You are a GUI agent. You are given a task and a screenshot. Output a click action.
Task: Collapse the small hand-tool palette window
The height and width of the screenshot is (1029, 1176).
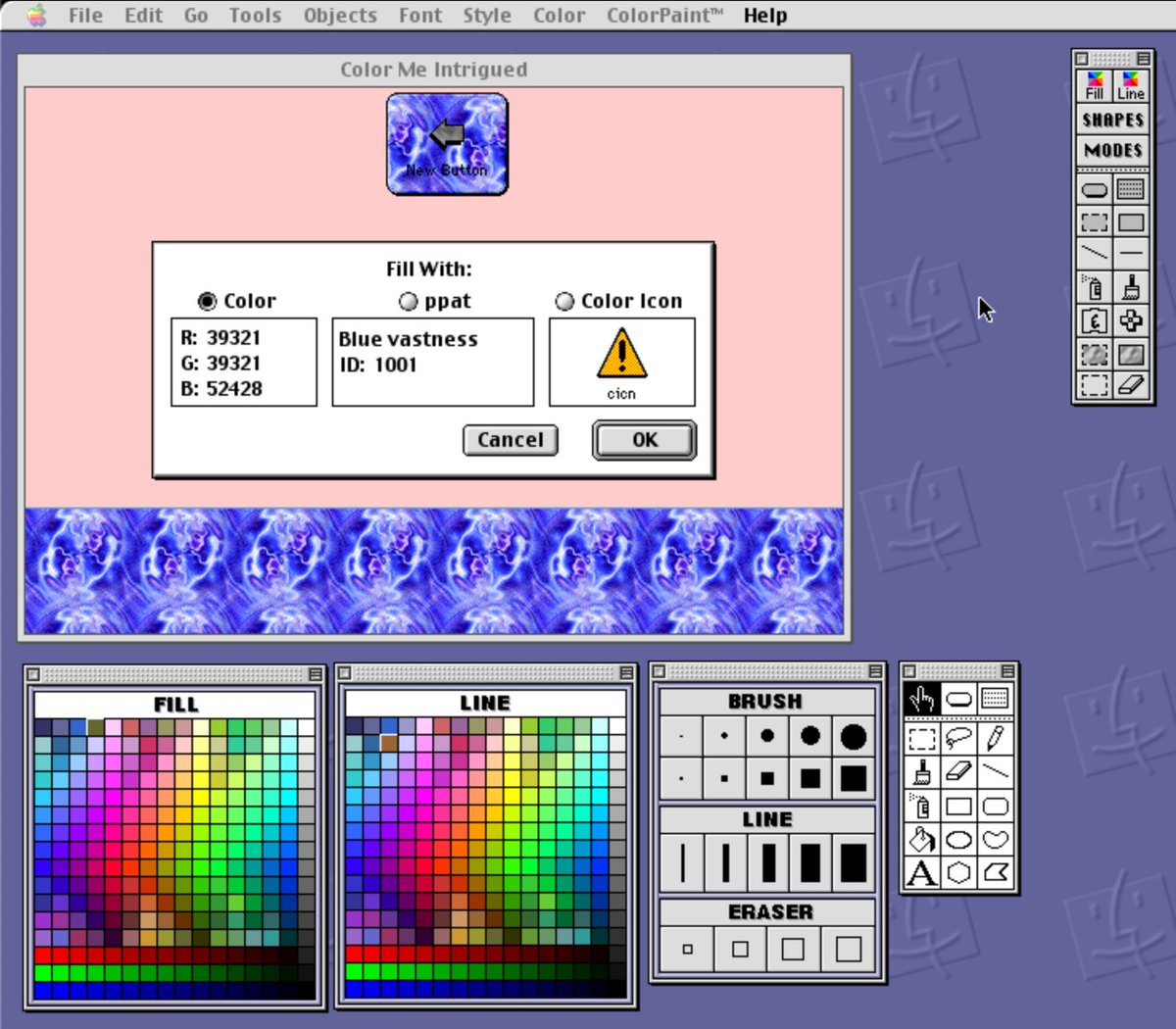coord(1007,671)
